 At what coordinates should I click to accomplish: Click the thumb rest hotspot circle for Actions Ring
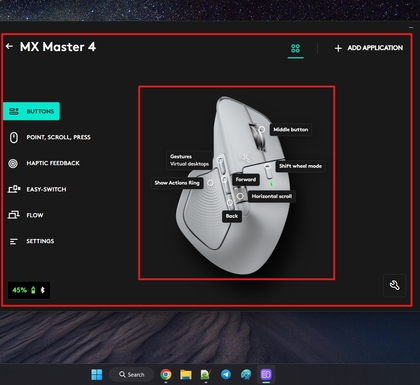click(210, 183)
